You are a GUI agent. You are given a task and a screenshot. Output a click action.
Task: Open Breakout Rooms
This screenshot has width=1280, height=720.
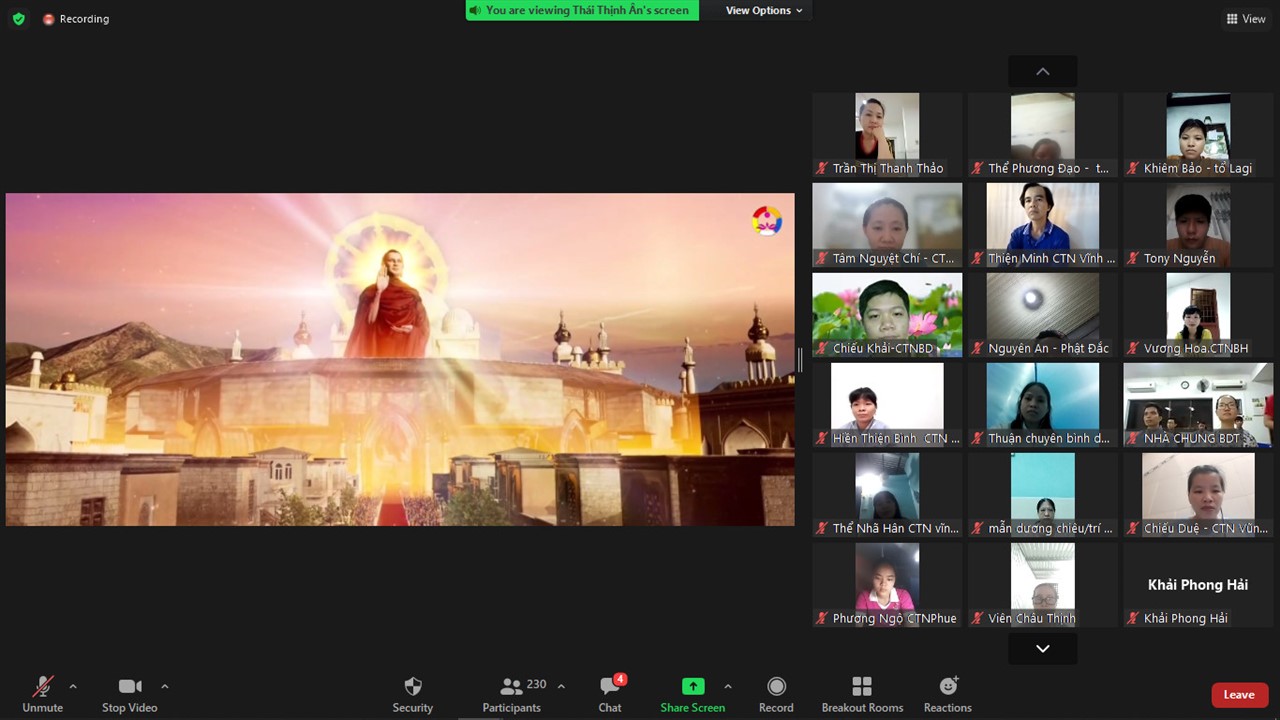[862, 693]
